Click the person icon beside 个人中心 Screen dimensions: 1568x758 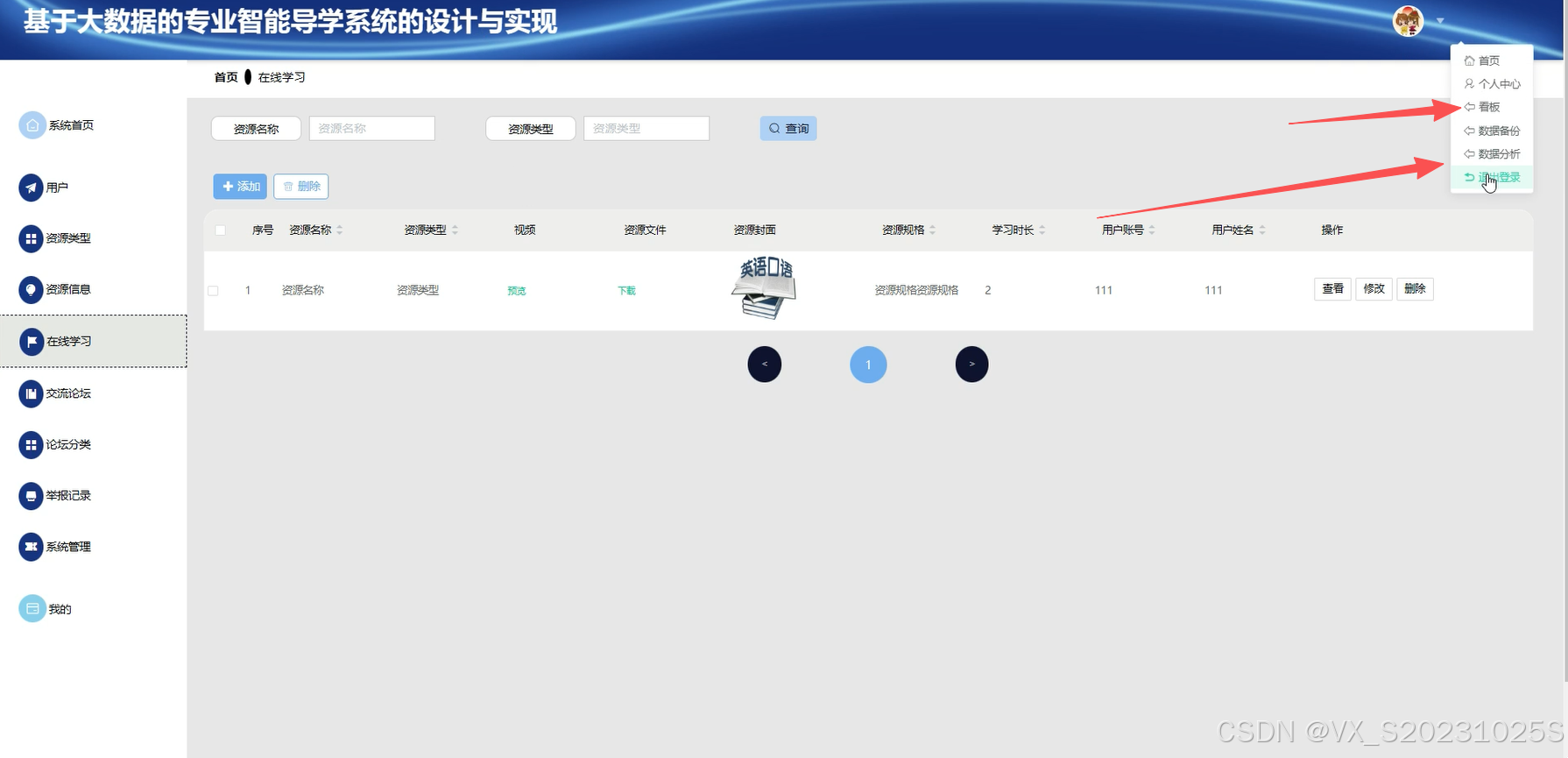(x=1469, y=84)
